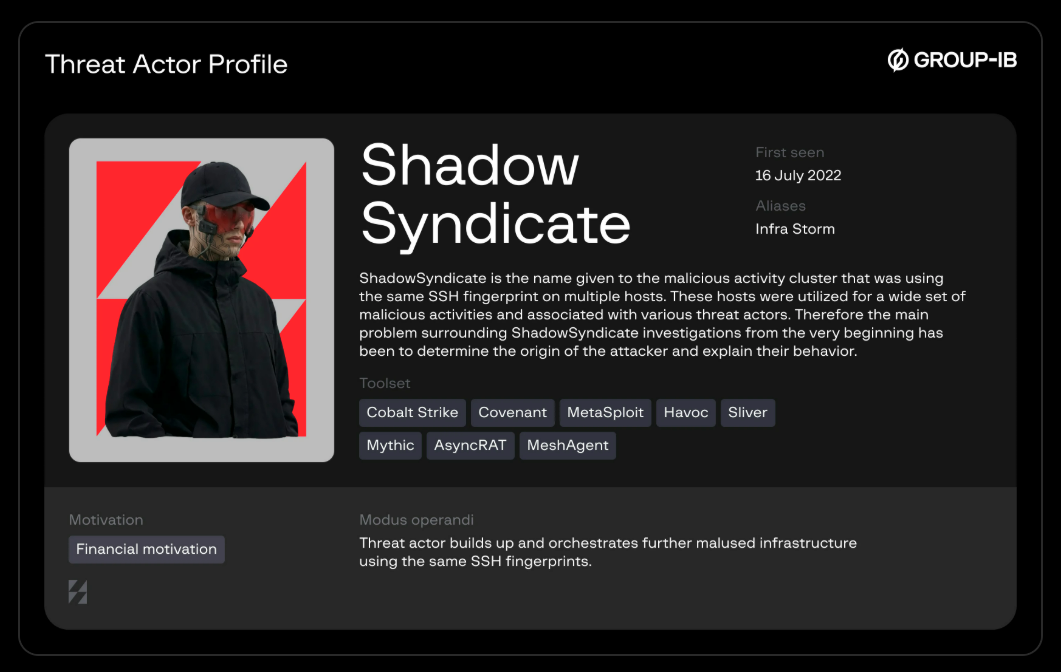Select the Covenant tool tag
The height and width of the screenshot is (672, 1061).
(512, 413)
